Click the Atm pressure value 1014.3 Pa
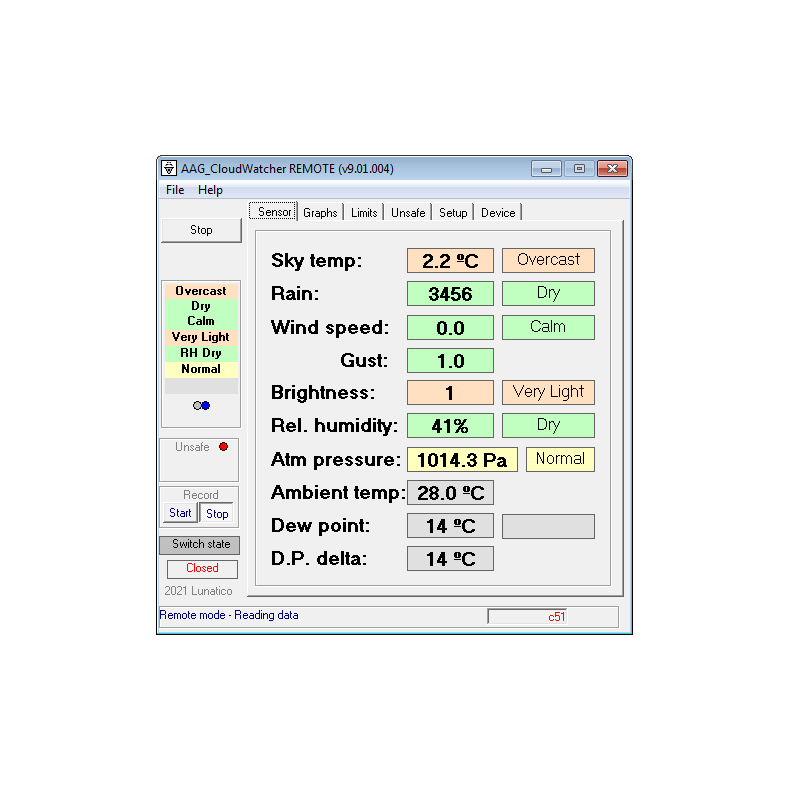 point(462,460)
